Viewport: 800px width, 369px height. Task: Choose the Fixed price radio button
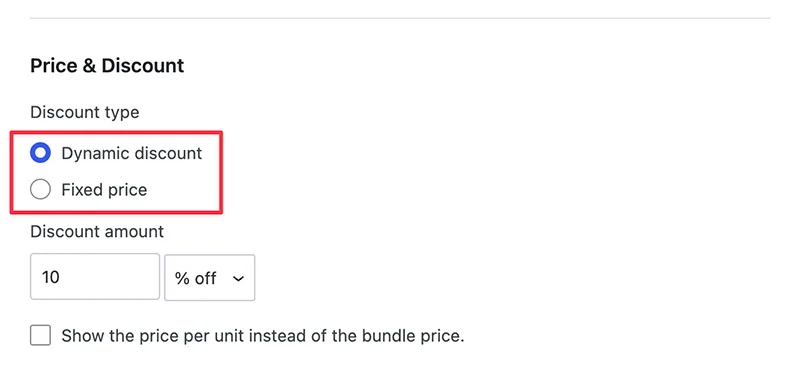pyautogui.click(x=40, y=190)
